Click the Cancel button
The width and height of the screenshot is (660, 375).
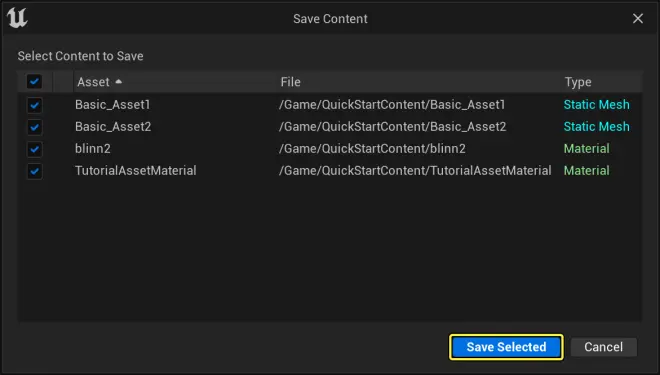tap(604, 347)
